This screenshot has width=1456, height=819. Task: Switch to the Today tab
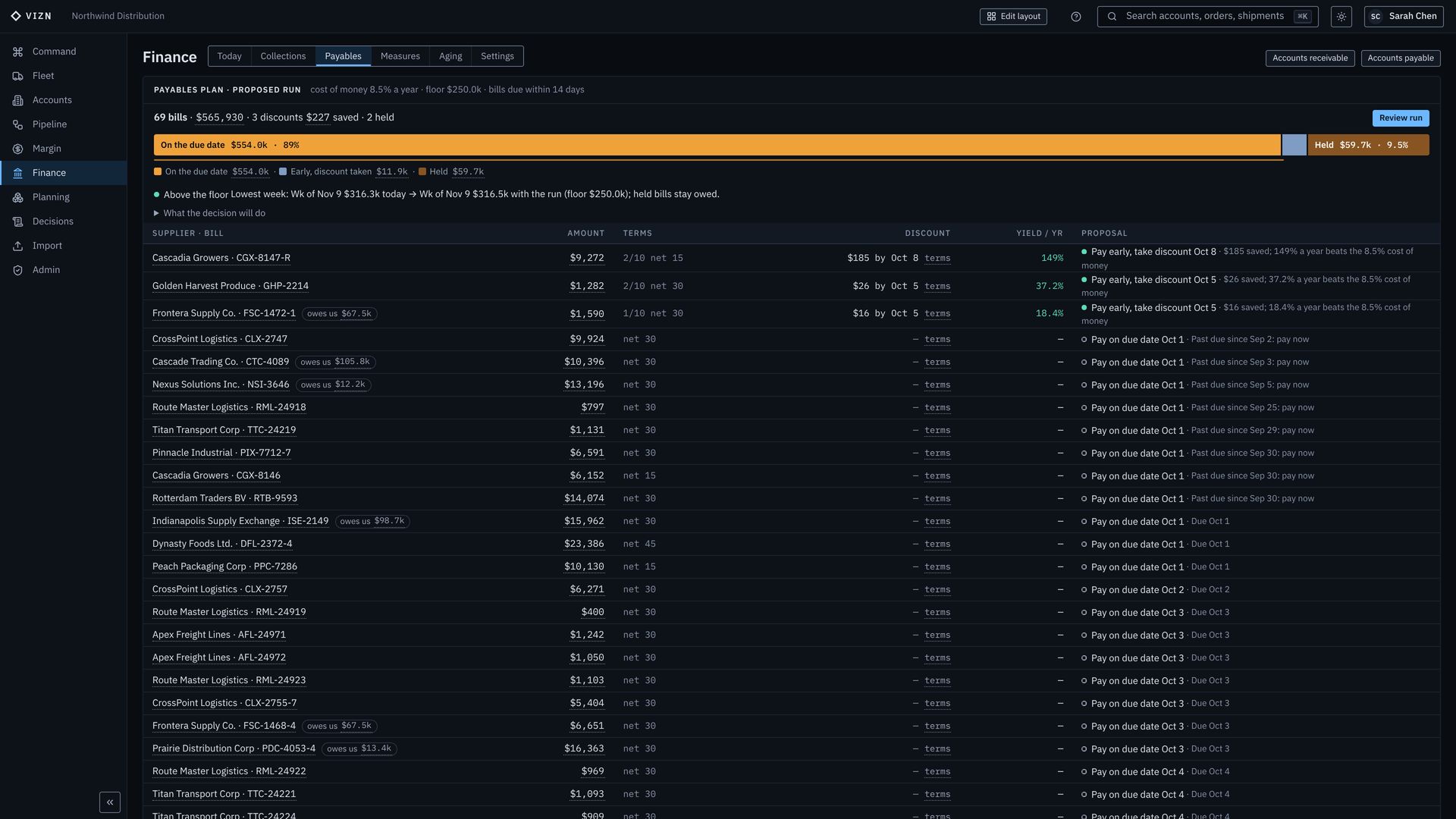229,56
